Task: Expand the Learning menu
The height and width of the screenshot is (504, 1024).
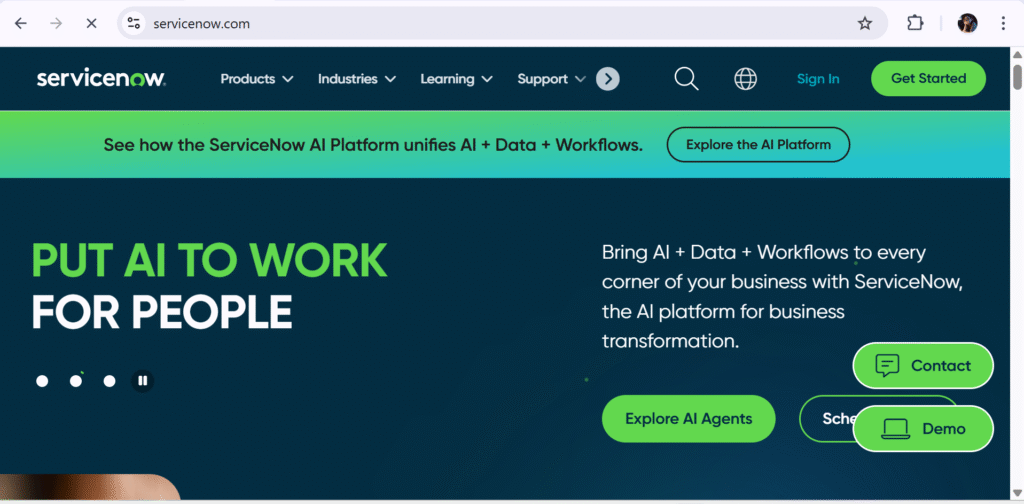Action: tap(456, 79)
